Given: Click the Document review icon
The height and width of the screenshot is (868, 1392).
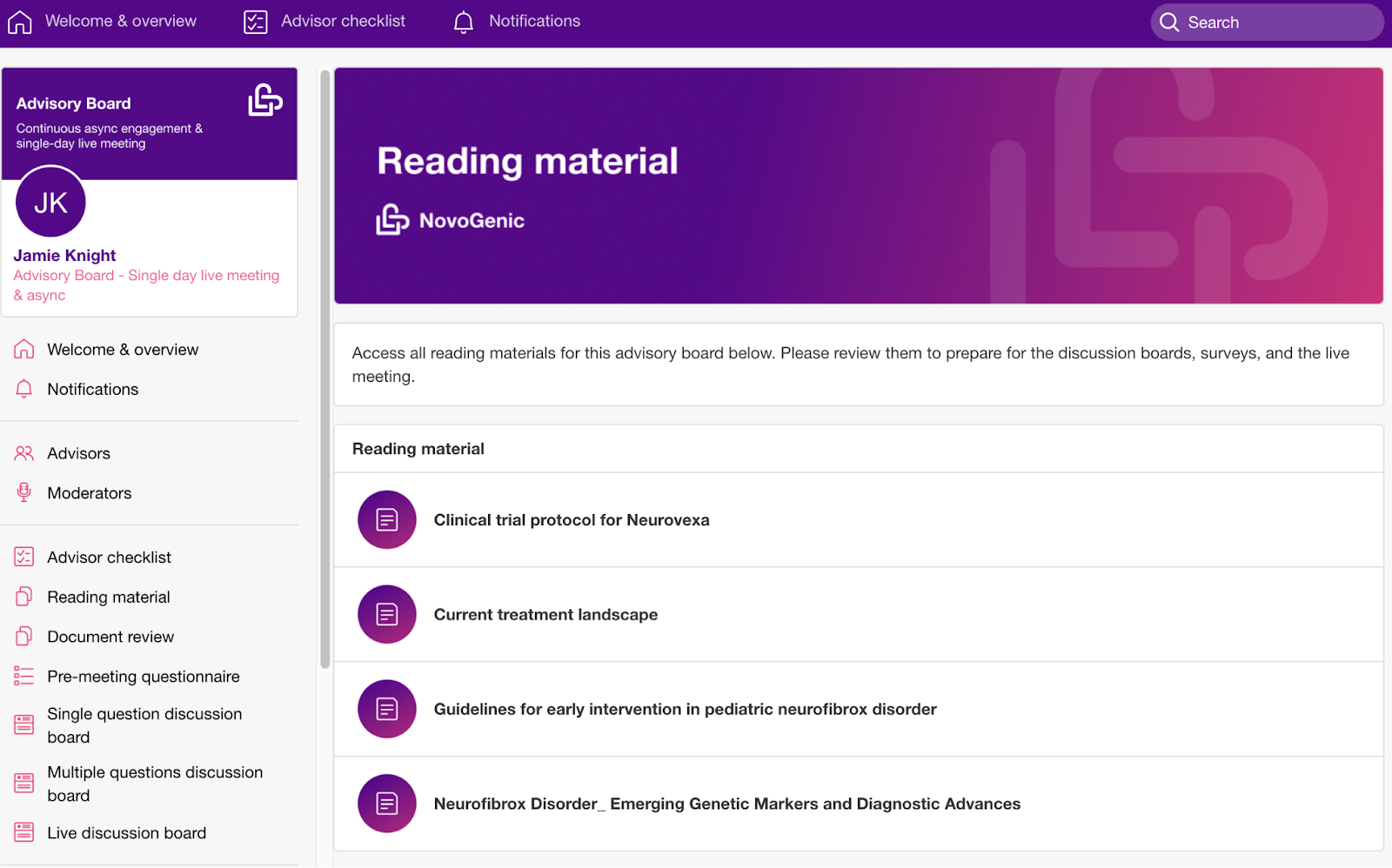Looking at the screenshot, I should point(24,636).
